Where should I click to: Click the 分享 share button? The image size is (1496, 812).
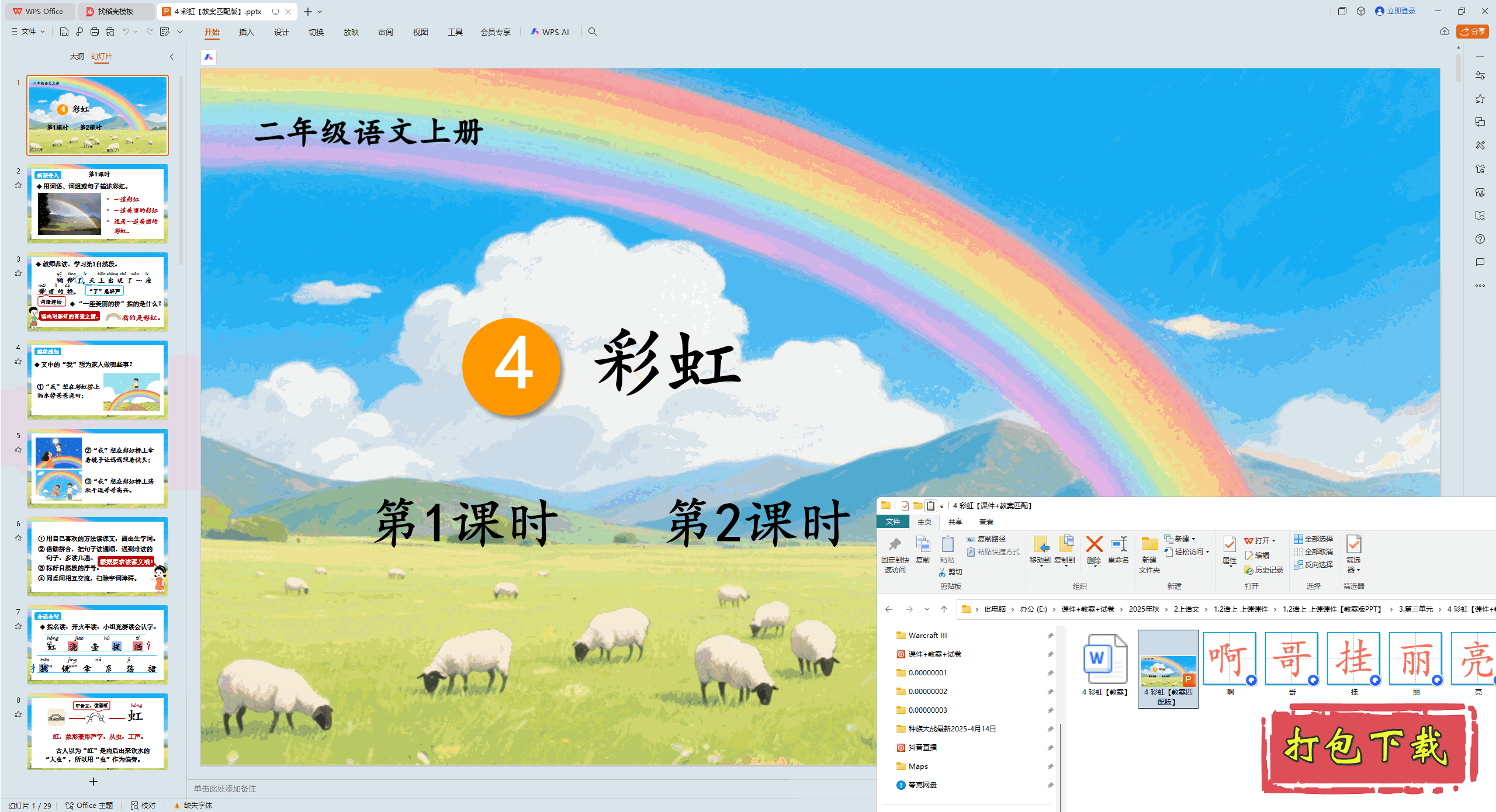(1473, 32)
